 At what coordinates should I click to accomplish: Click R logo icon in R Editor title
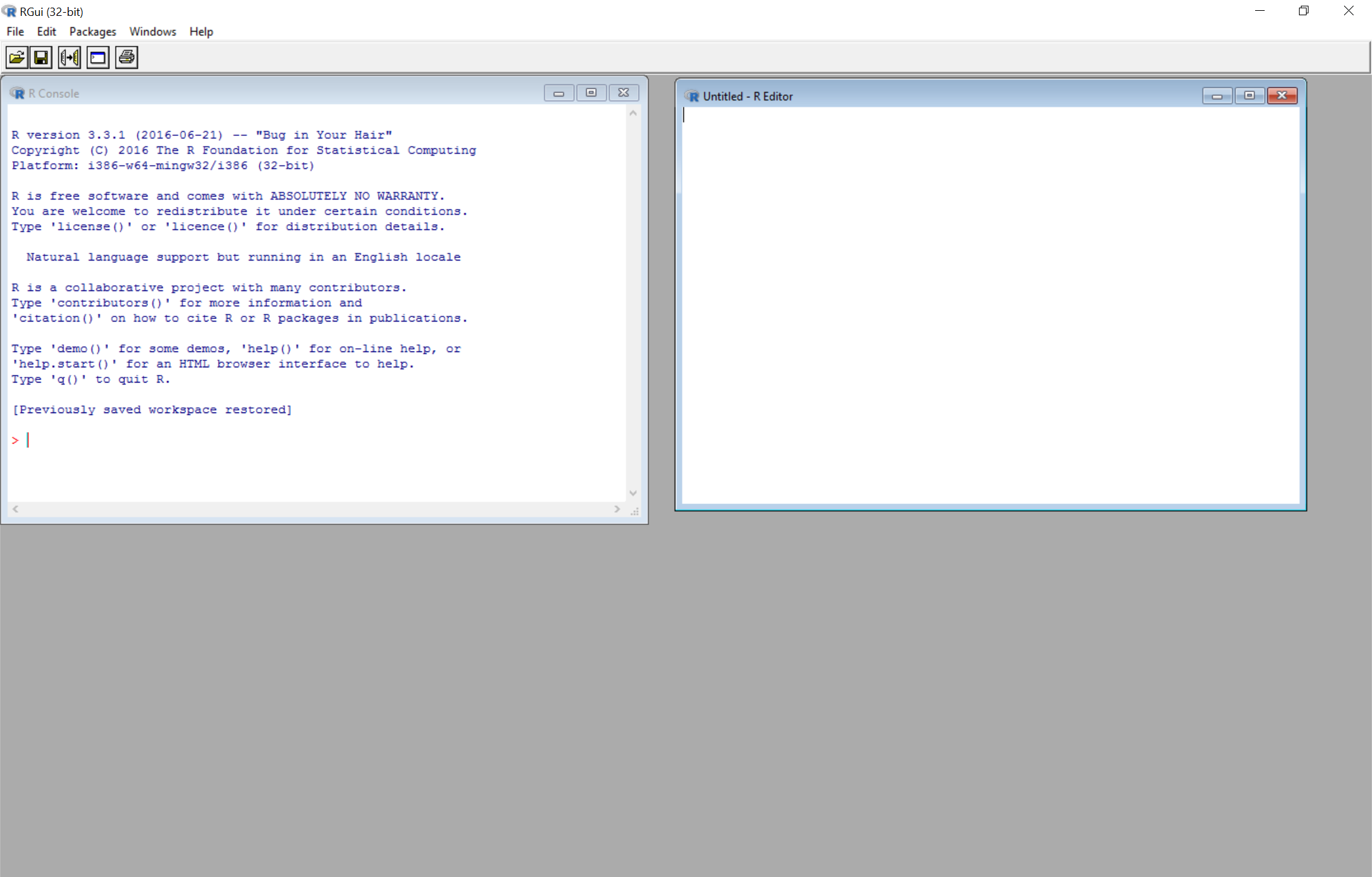[x=692, y=97]
